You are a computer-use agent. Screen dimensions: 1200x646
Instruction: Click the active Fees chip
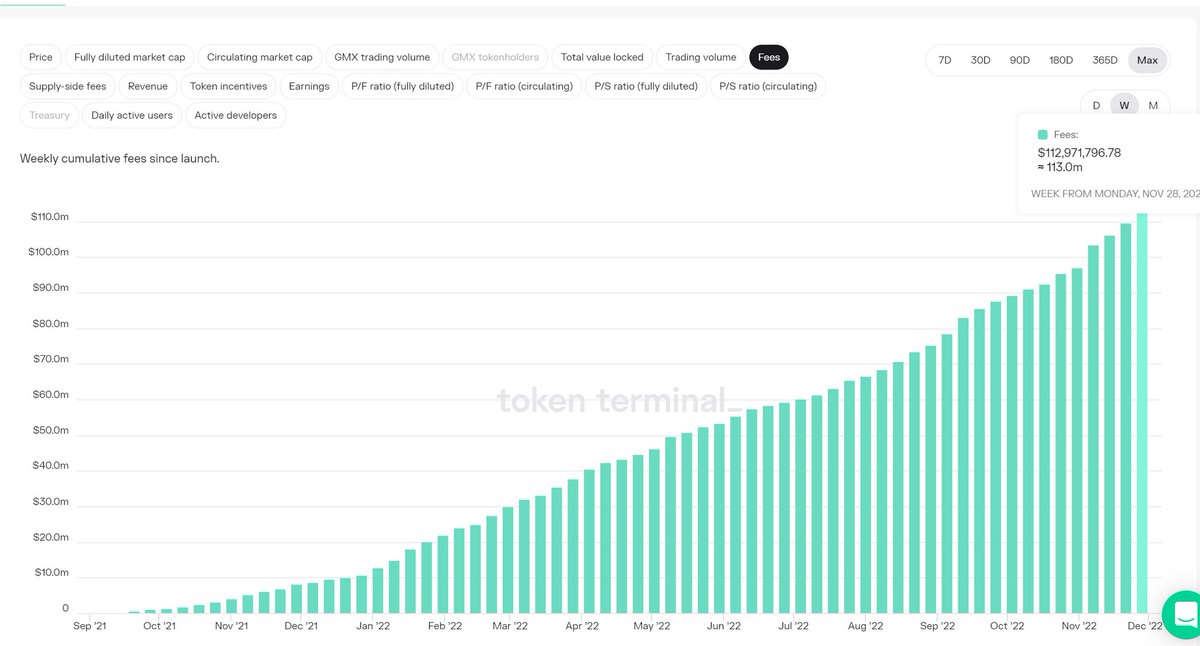click(x=769, y=57)
